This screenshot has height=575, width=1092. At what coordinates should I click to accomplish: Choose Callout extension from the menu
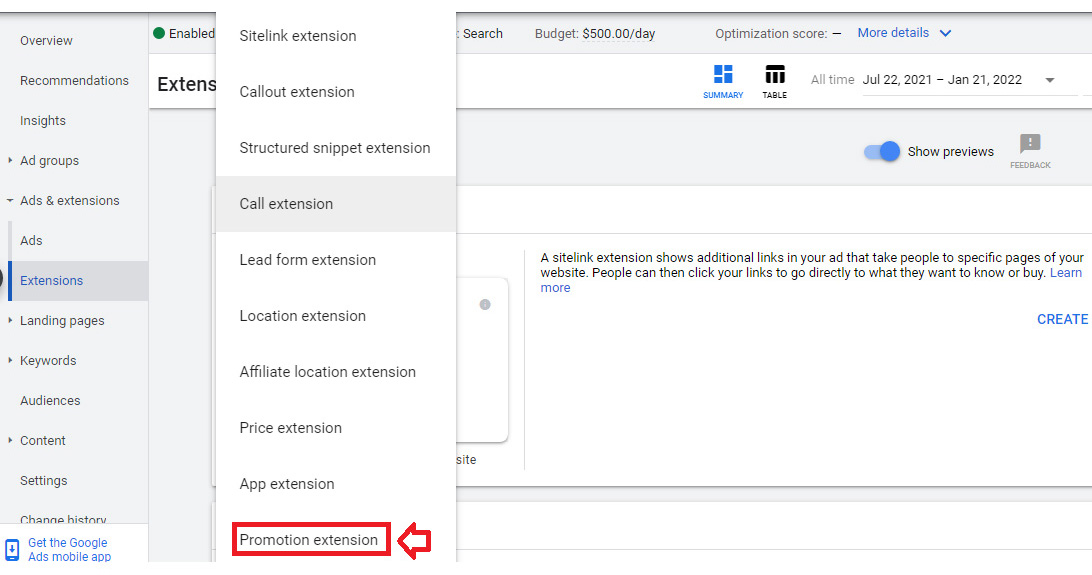[336, 92]
